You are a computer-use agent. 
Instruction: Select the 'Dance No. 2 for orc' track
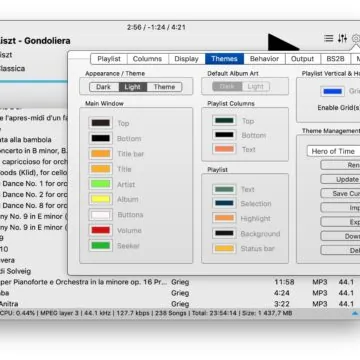tap(33, 194)
